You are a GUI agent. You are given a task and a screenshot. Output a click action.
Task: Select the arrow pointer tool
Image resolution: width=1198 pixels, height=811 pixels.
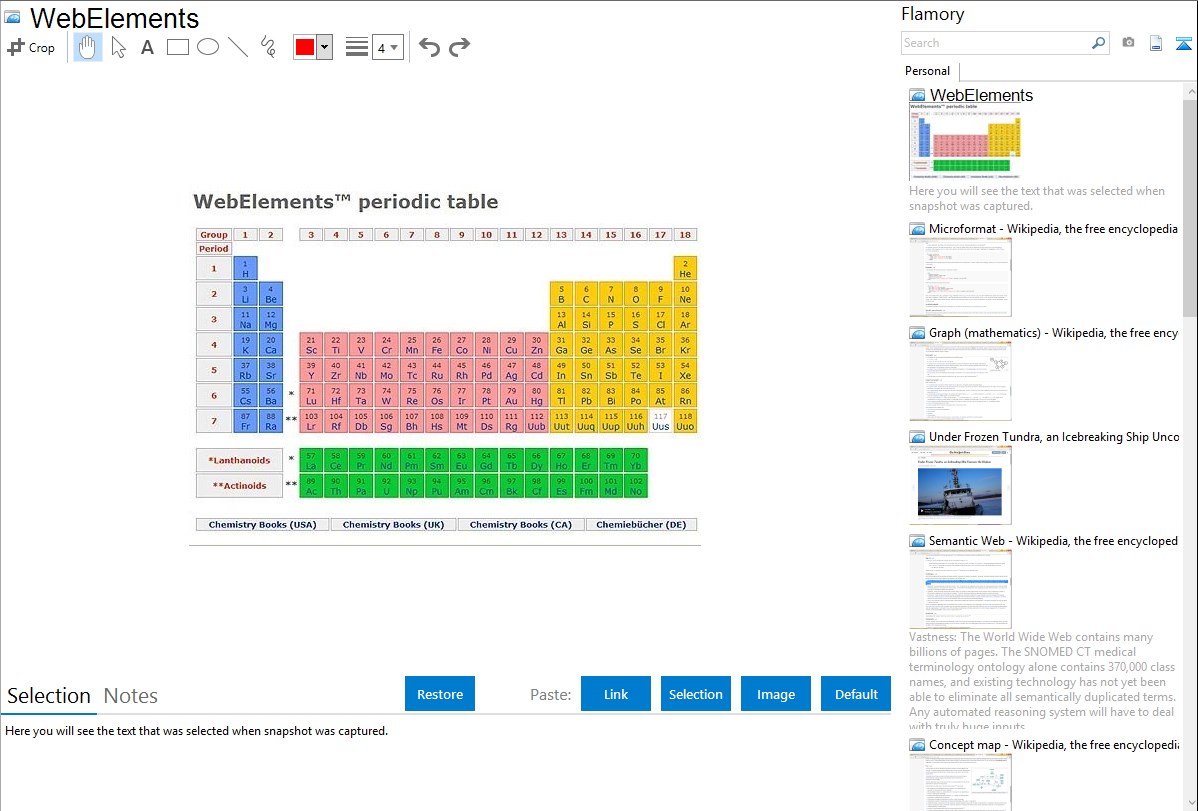click(119, 47)
